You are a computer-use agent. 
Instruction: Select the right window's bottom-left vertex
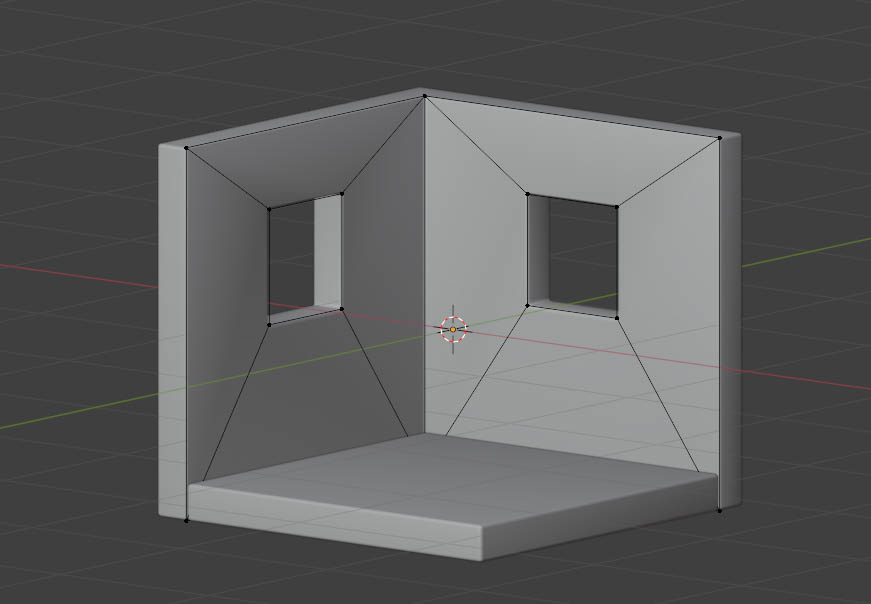[527, 305]
